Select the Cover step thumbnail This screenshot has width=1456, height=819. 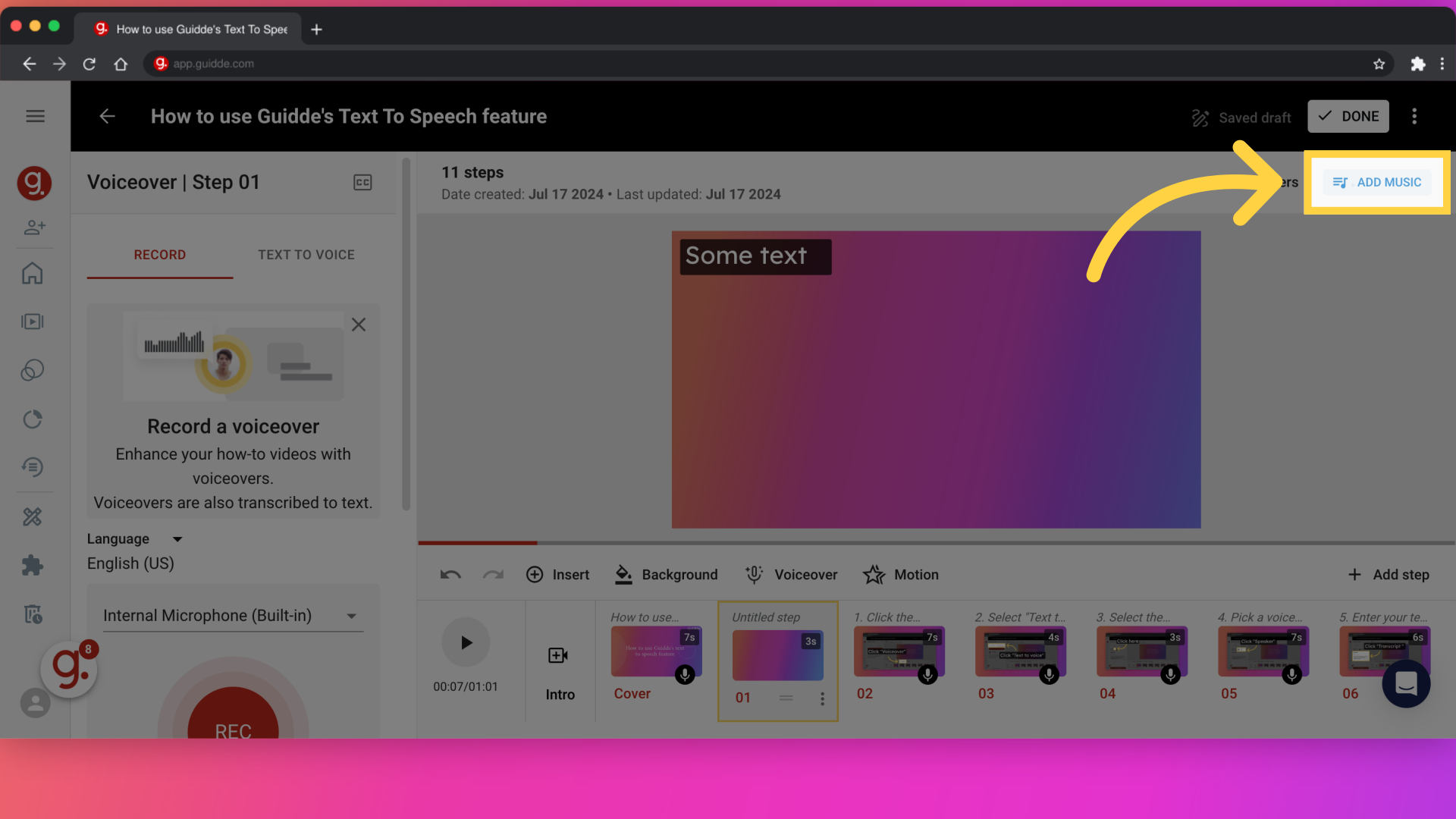click(x=657, y=652)
